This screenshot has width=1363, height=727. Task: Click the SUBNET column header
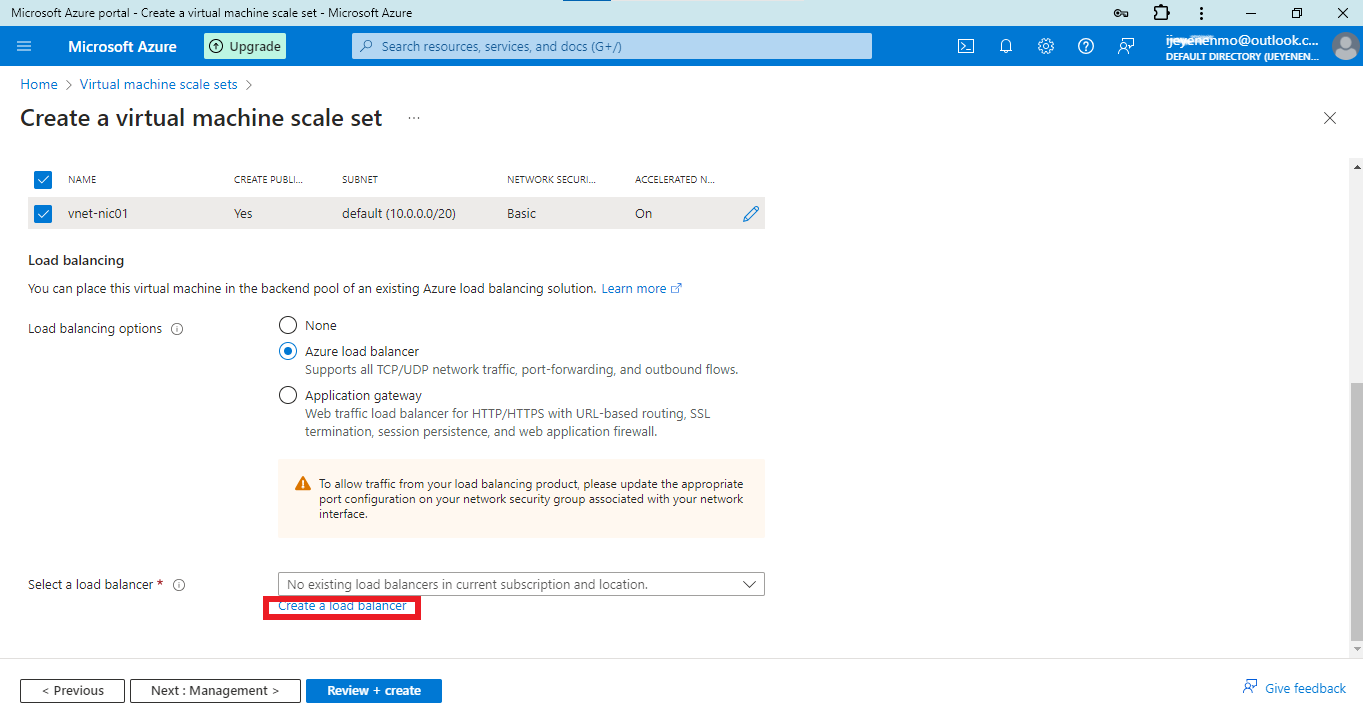360,180
